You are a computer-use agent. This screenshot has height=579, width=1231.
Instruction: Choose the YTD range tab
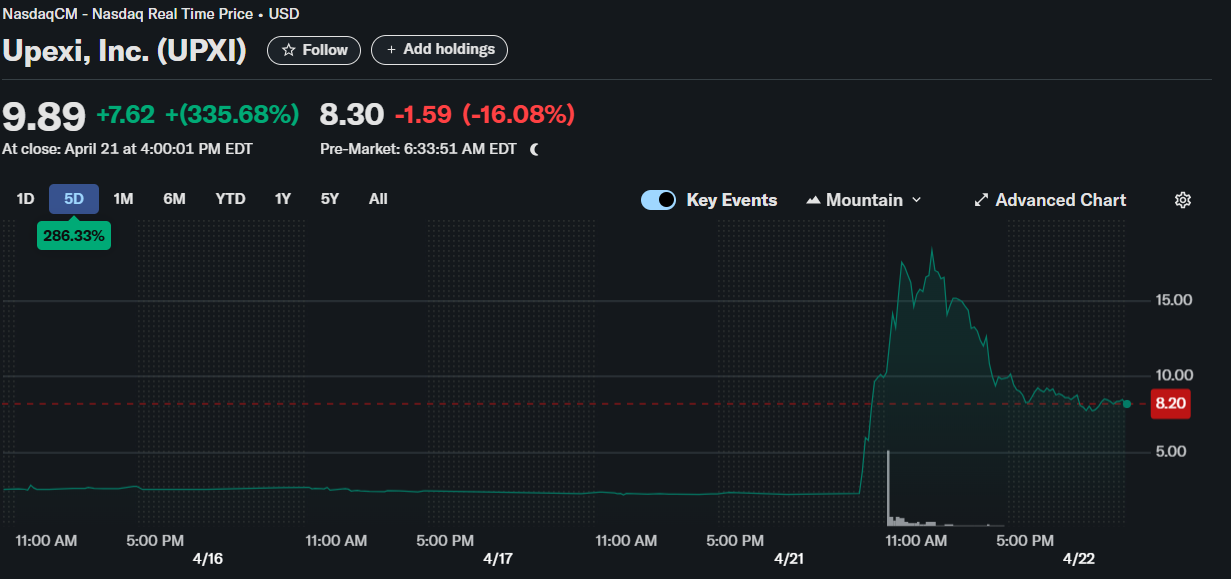[230, 199]
